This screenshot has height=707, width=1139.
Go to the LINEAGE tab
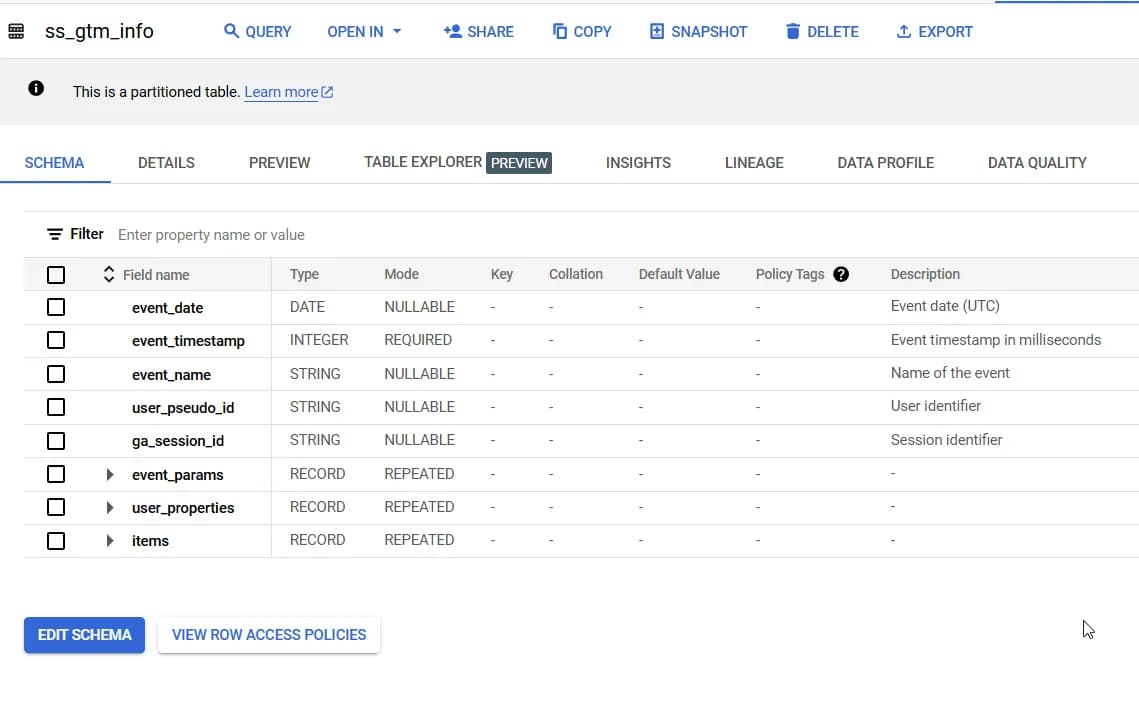tap(754, 163)
